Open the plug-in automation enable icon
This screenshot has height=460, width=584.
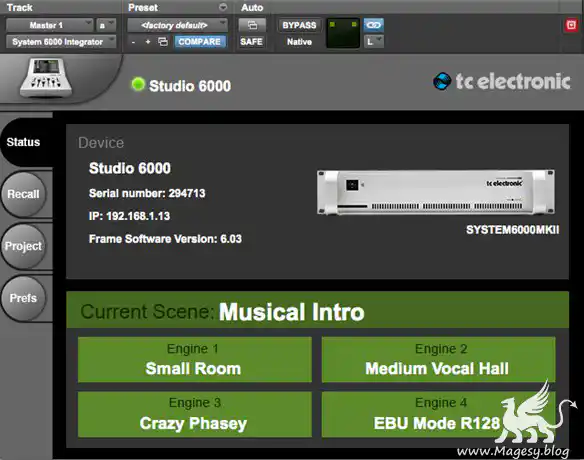252,25
